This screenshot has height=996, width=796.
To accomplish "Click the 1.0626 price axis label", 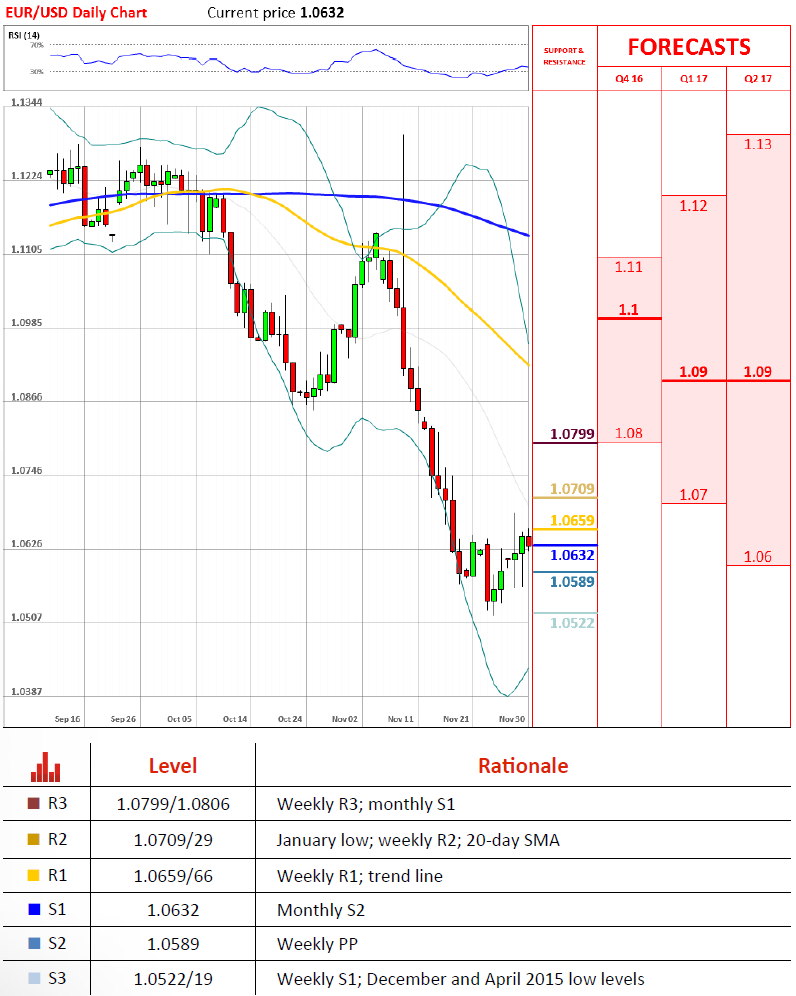I will tap(27, 544).
